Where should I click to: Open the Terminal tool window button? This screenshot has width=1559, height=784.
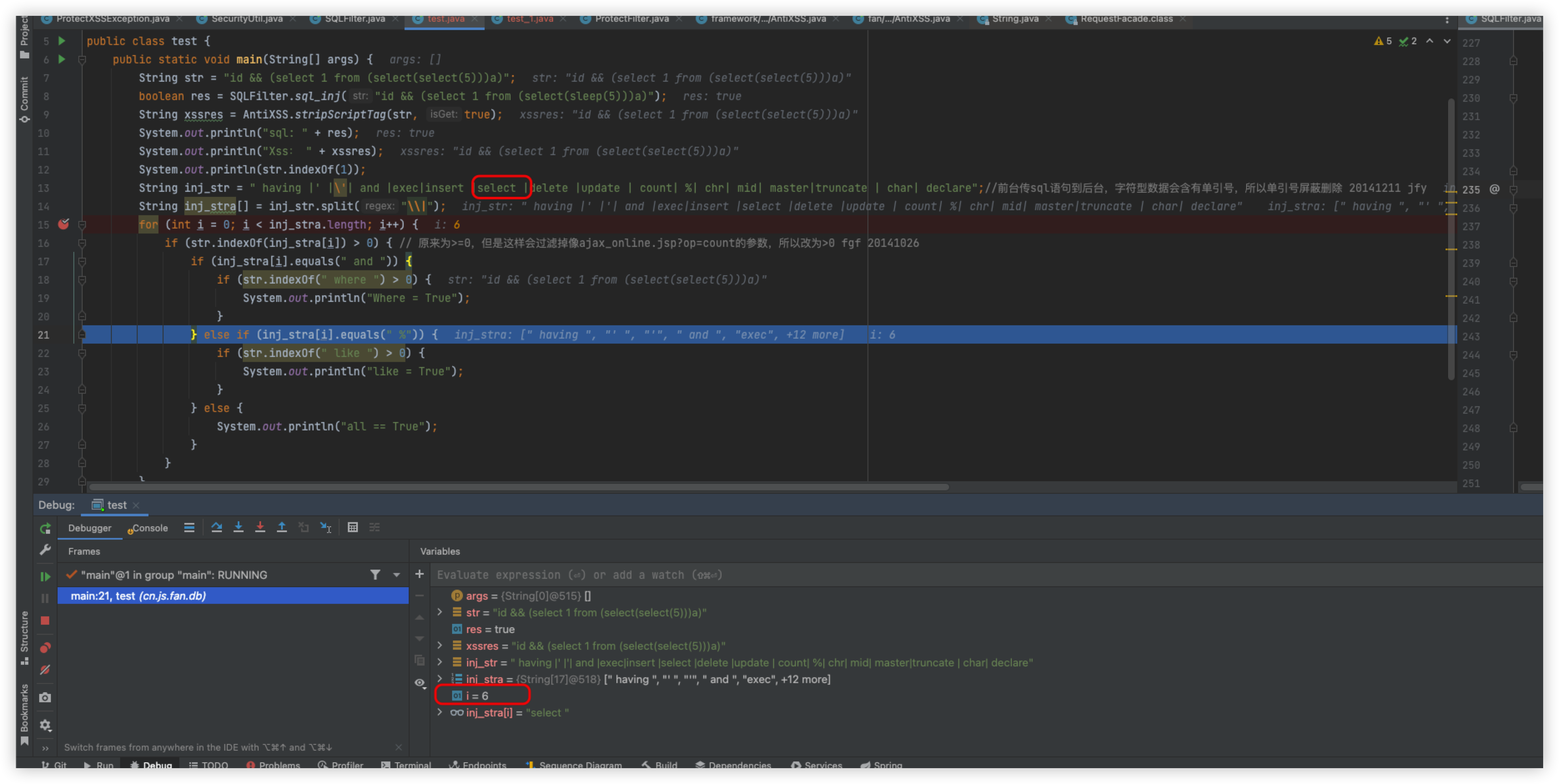(406, 765)
